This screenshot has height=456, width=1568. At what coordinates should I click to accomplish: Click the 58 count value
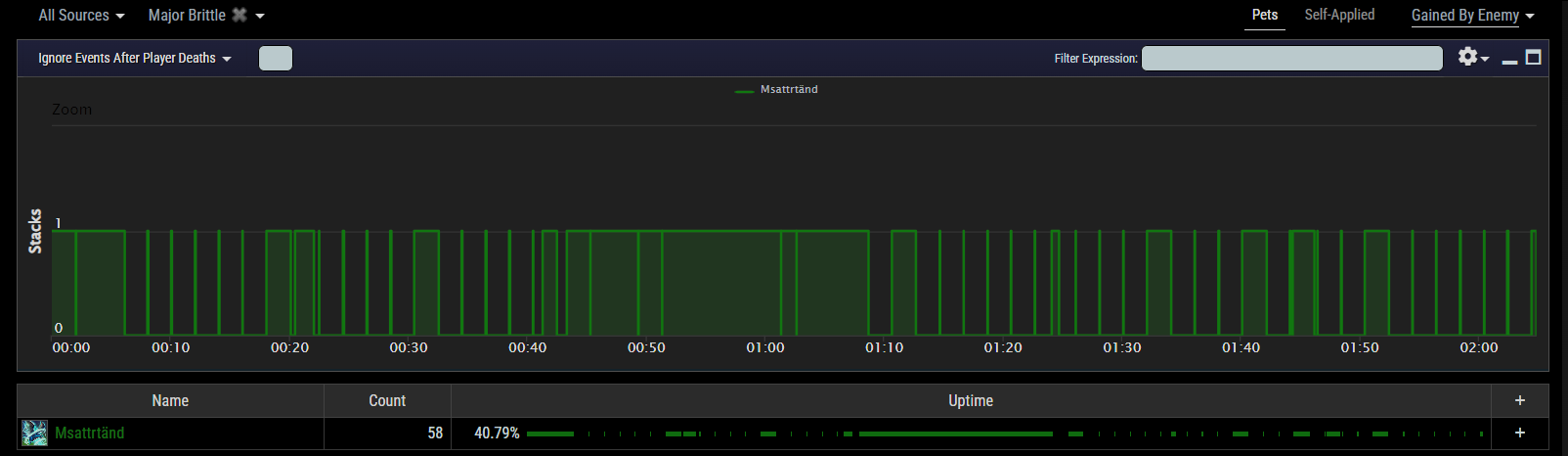click(435, 433)
